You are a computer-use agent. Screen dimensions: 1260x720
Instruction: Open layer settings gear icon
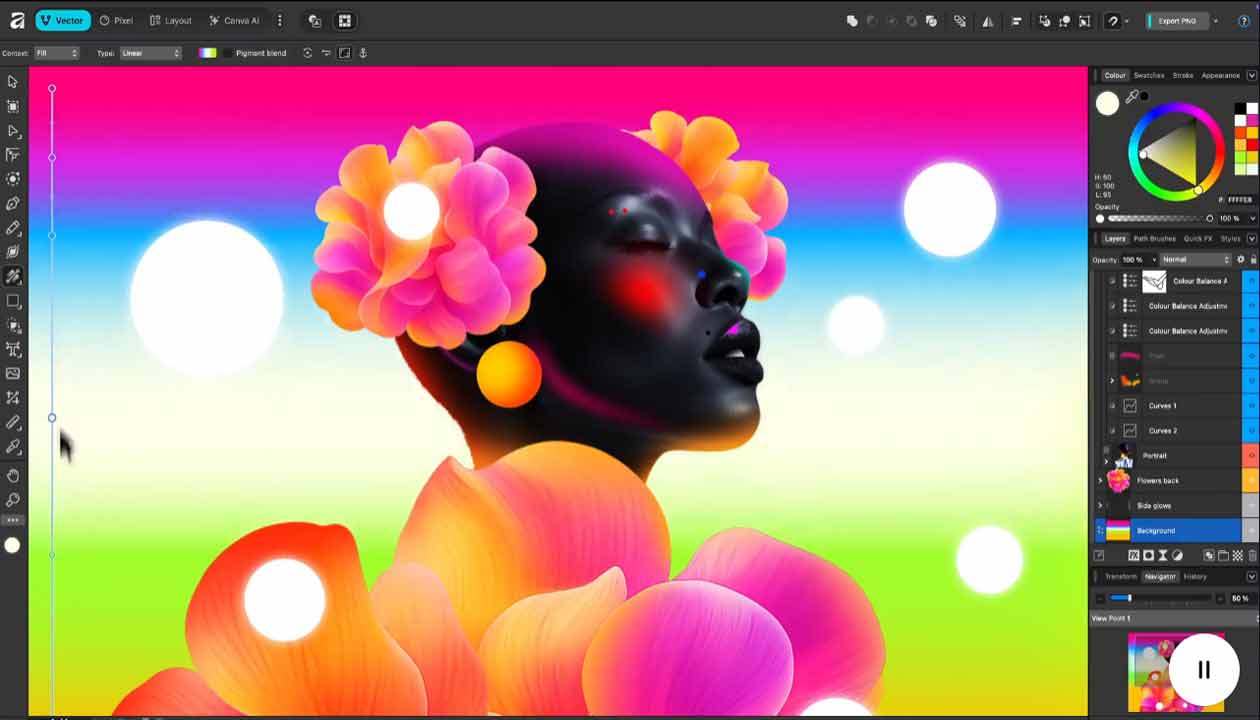point(1241,259)
